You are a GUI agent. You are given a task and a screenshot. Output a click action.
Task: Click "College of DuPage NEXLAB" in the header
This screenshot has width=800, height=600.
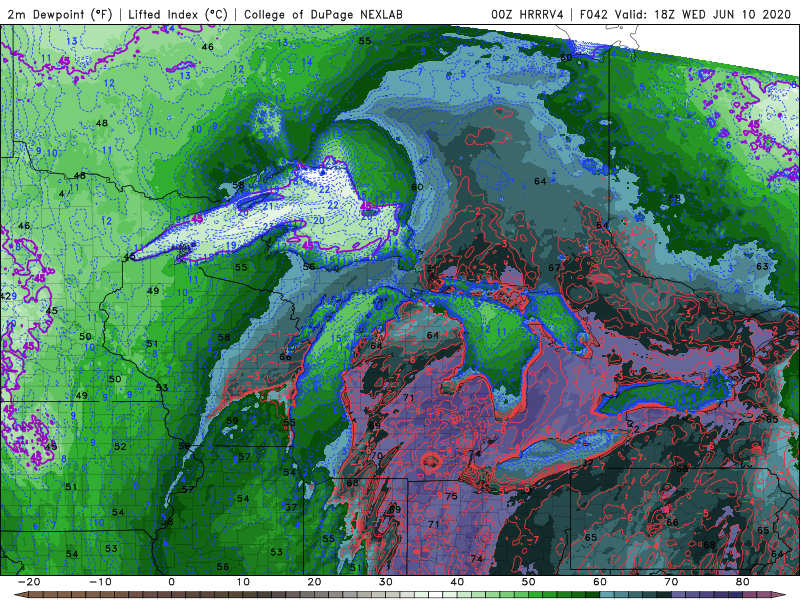click(323, 14)
